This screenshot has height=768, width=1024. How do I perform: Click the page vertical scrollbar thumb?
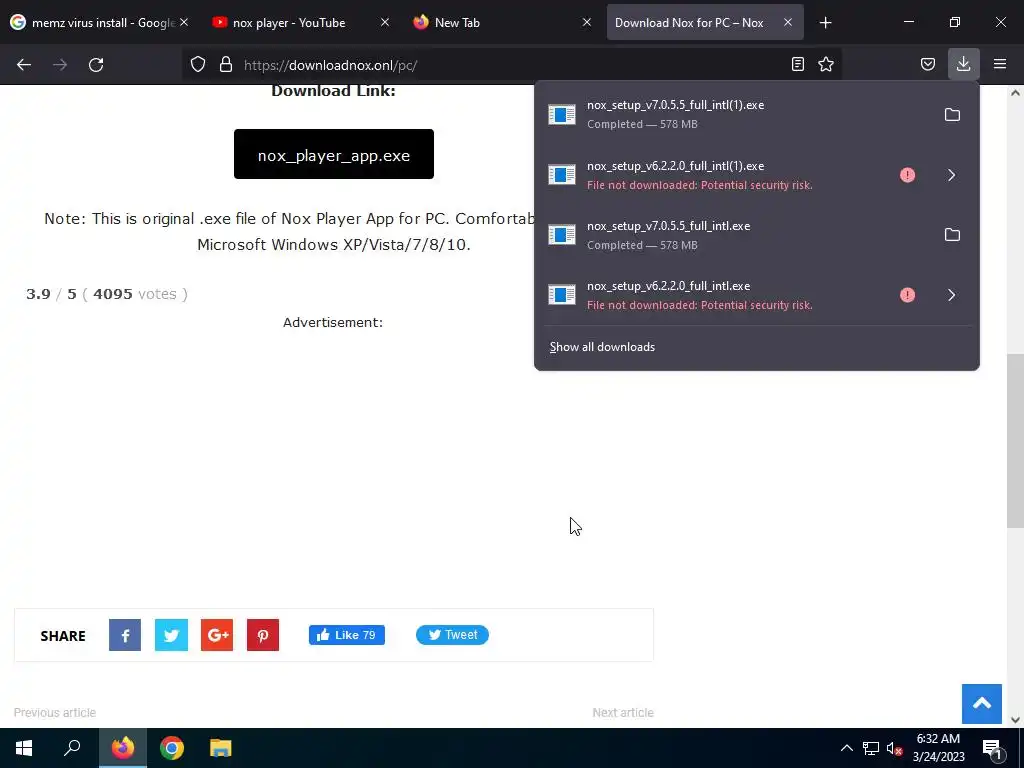pyautogui.click(x=1015, y=441)
